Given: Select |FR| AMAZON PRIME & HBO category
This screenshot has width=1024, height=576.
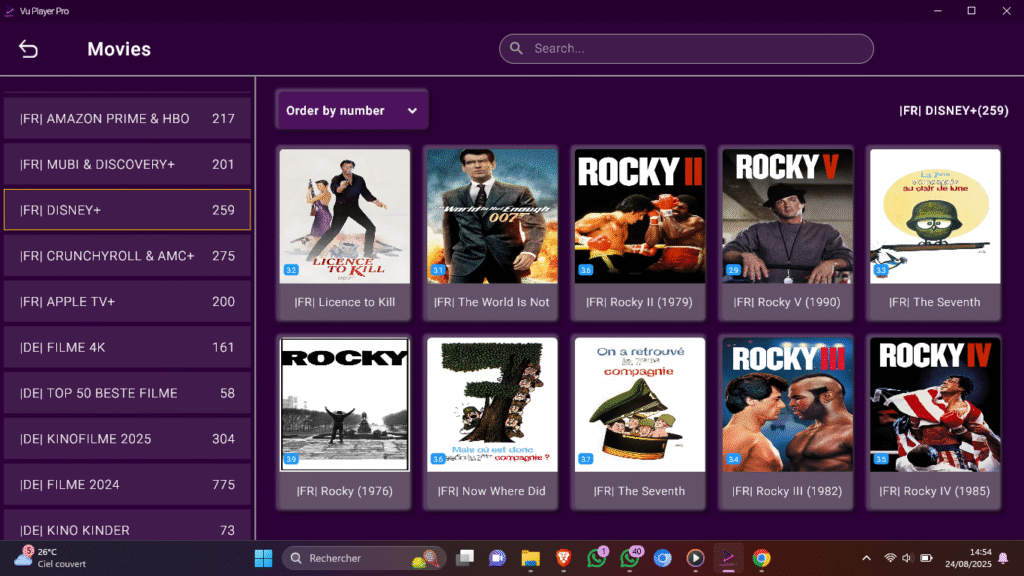Looking at the screenshot, I should point(127,119).
